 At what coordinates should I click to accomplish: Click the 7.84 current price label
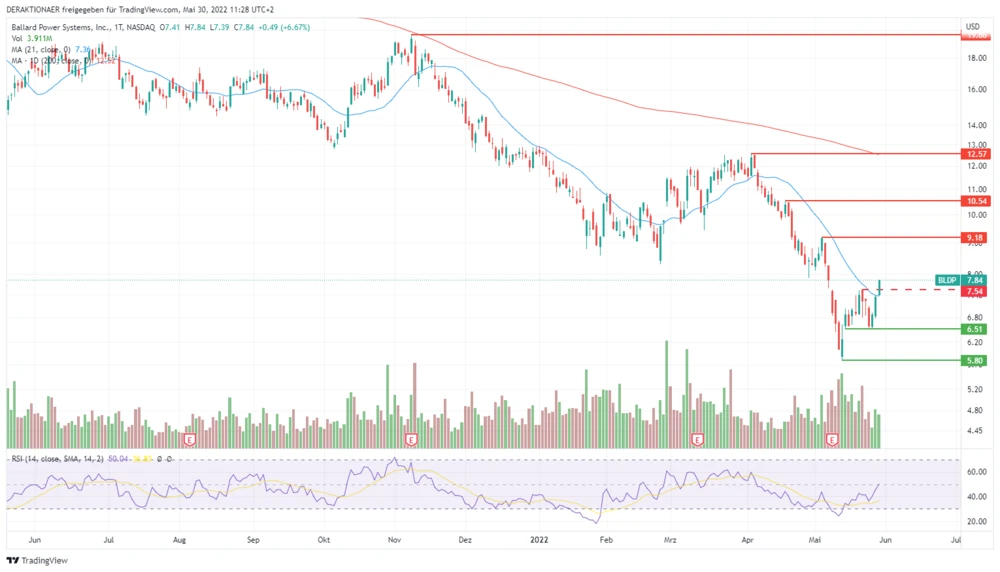click(976, 280)
